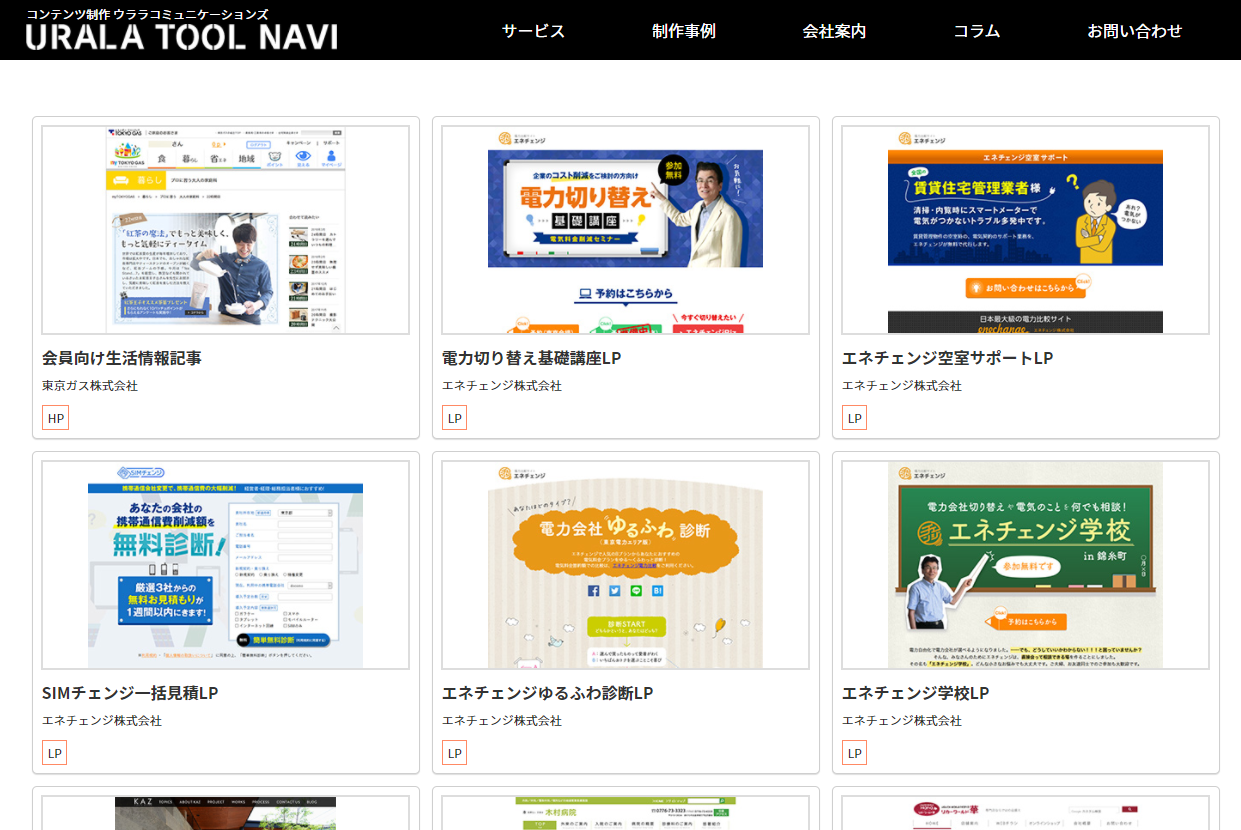
Task: Click the title エネチェンジゆるふわ診断LP
Action: pos(548,693)
